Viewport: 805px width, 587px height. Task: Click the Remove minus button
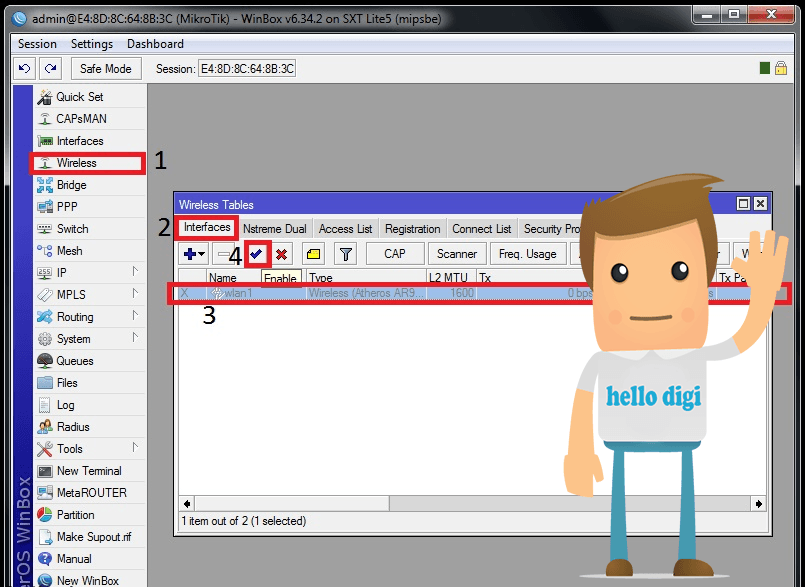click(223, 254)
